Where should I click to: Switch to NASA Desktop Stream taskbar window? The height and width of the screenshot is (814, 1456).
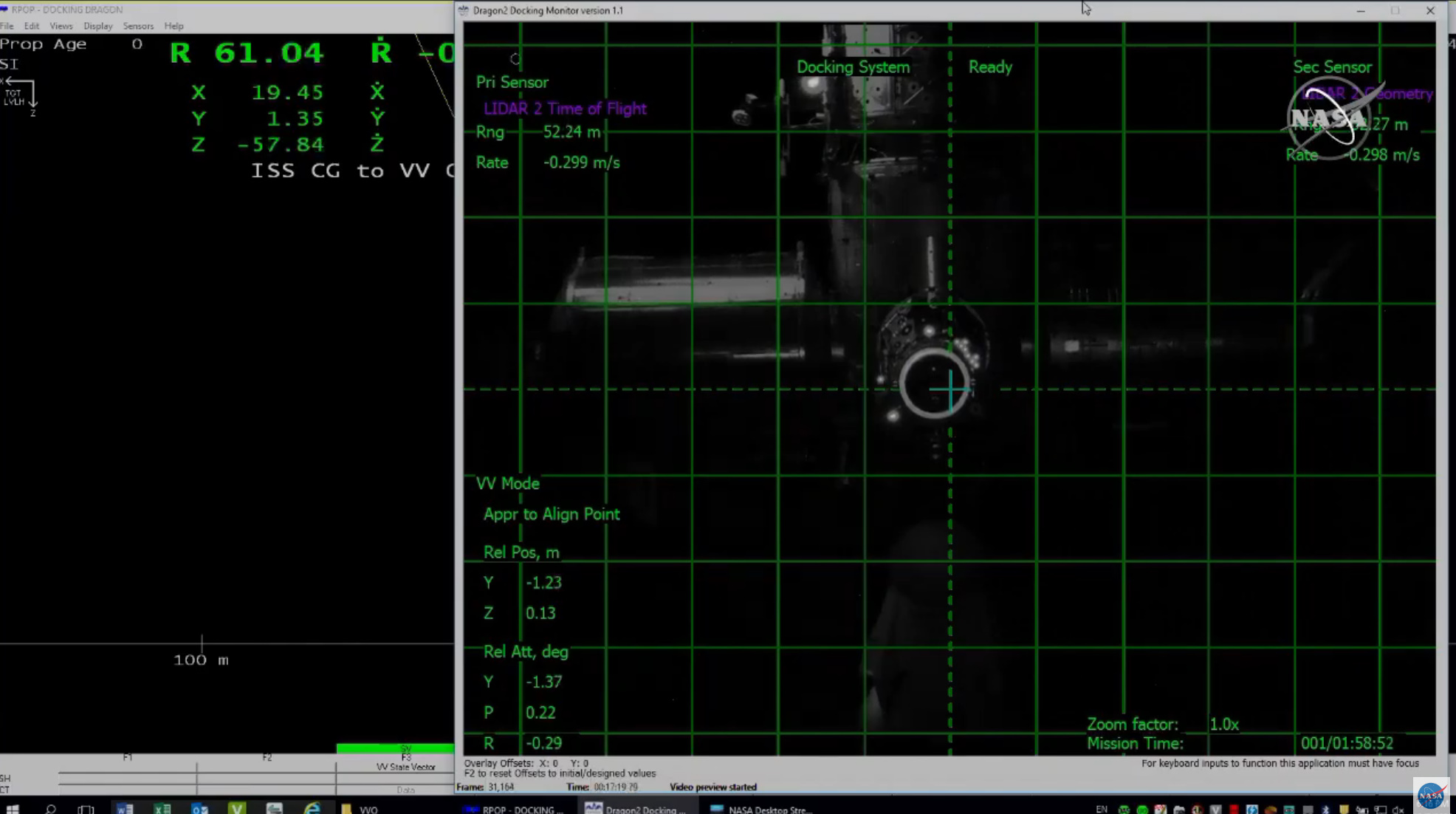click(761, 810)
